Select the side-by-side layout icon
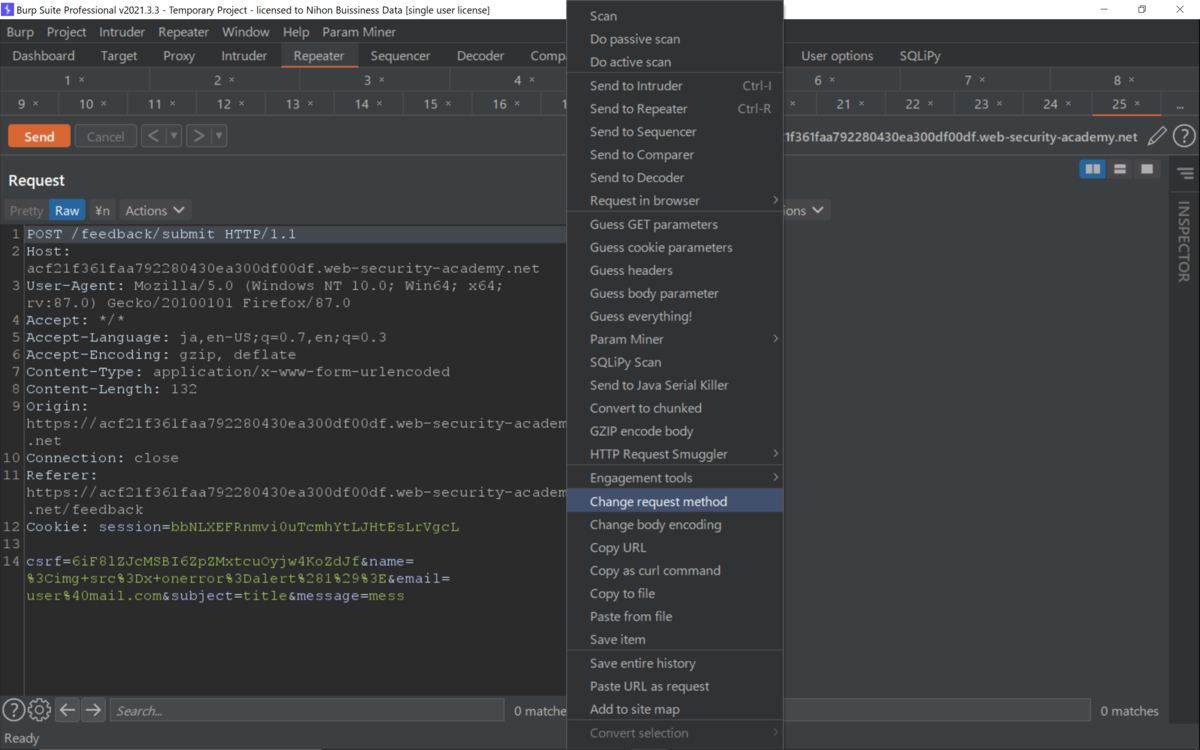 1093,169
